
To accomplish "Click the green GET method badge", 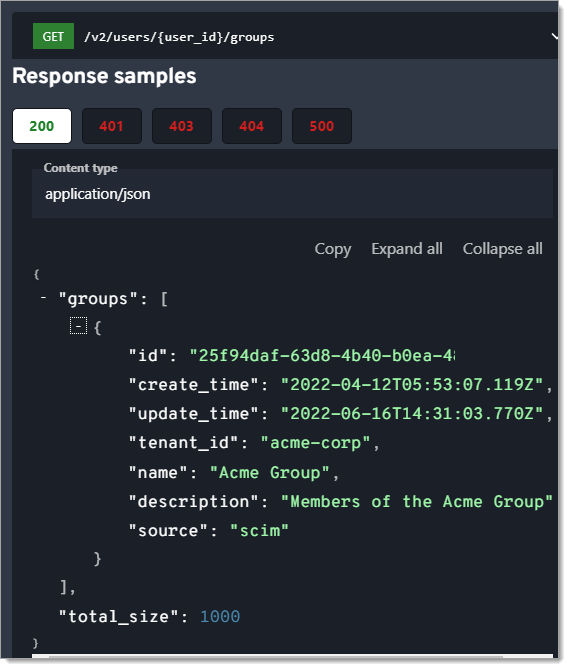I will 53,36.
